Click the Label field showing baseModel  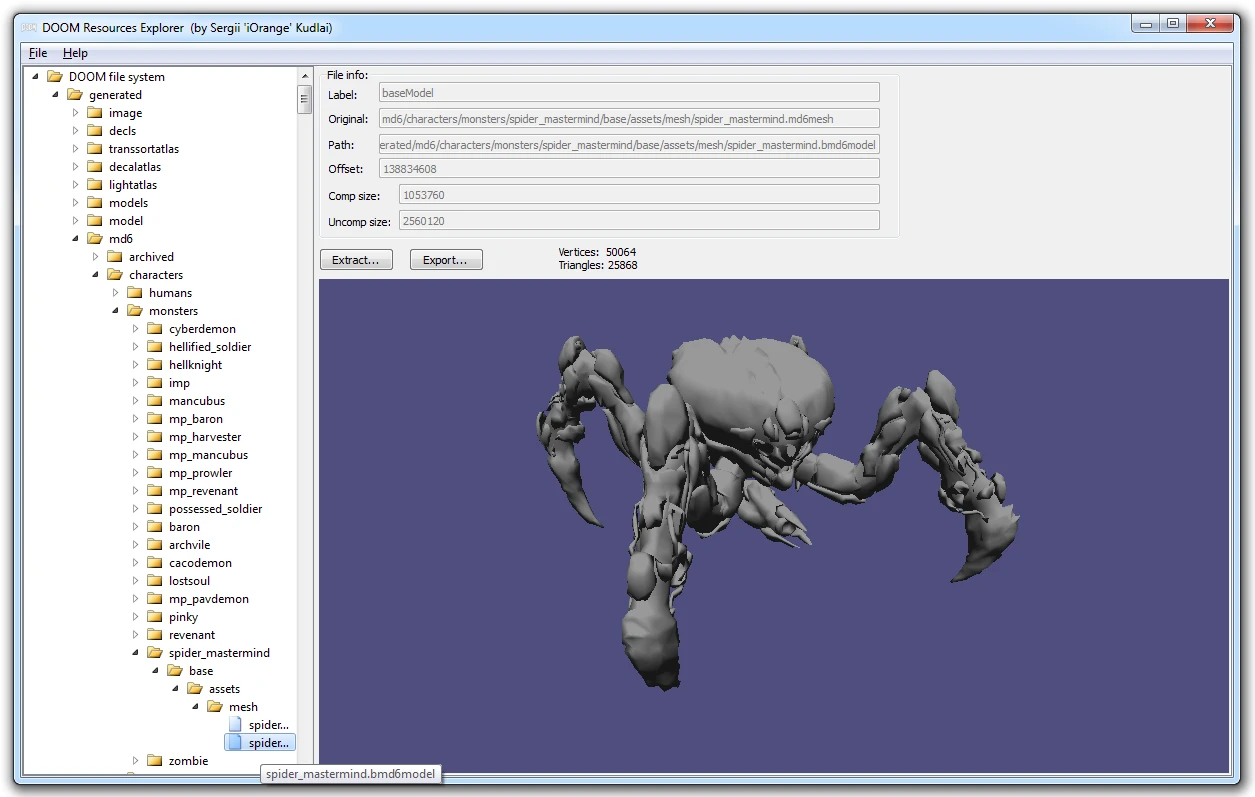(x=628, y=92)
